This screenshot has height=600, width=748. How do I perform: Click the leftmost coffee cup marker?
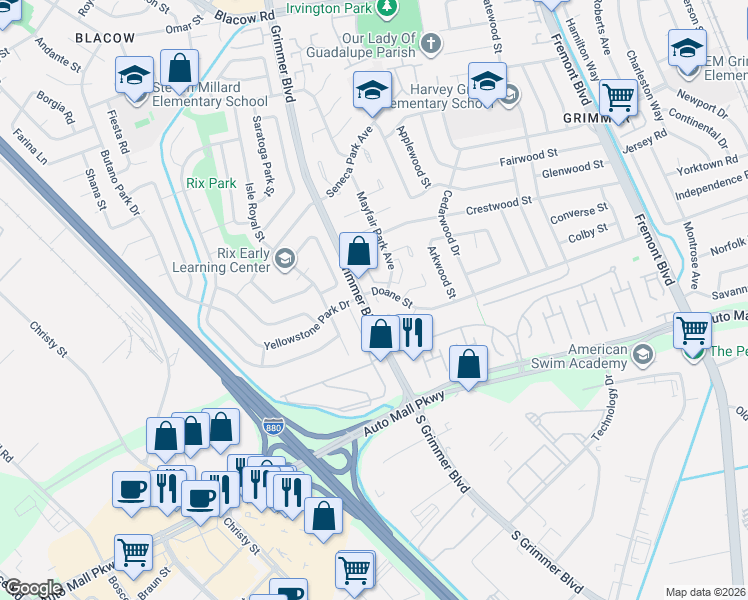click(x=132, y=490)
